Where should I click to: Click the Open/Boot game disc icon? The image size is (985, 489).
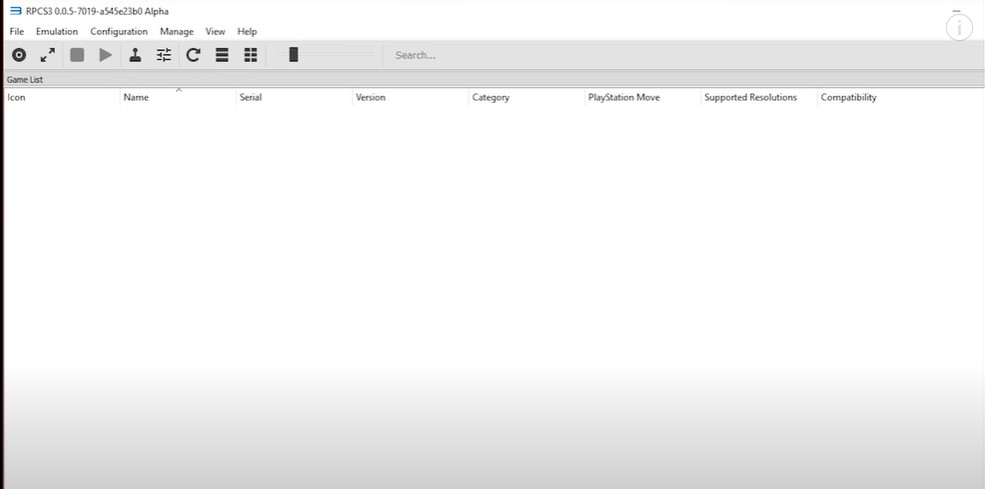[x=19, y=55]
